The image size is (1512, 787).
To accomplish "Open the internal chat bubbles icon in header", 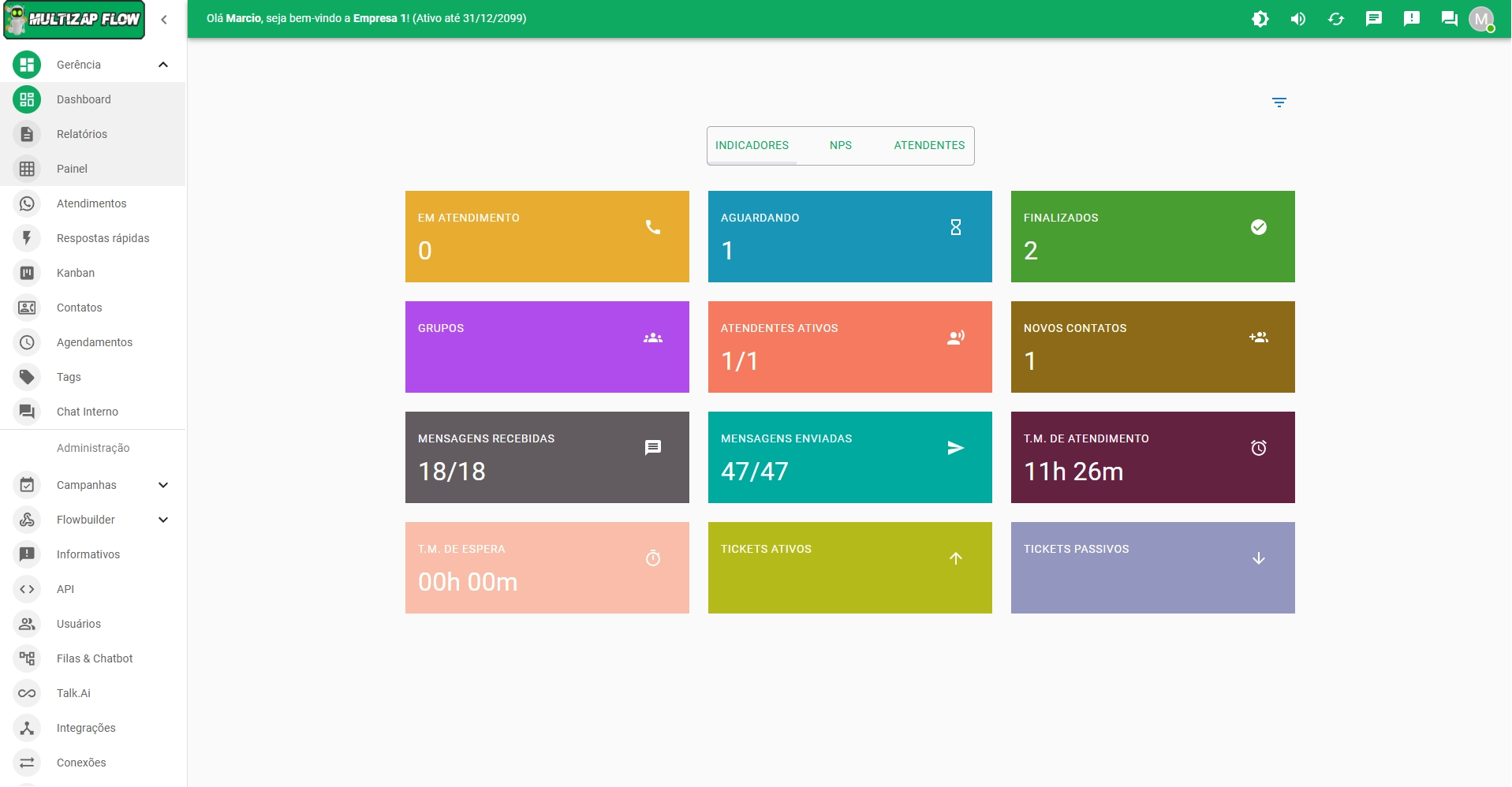I will tap(1449, 19).
